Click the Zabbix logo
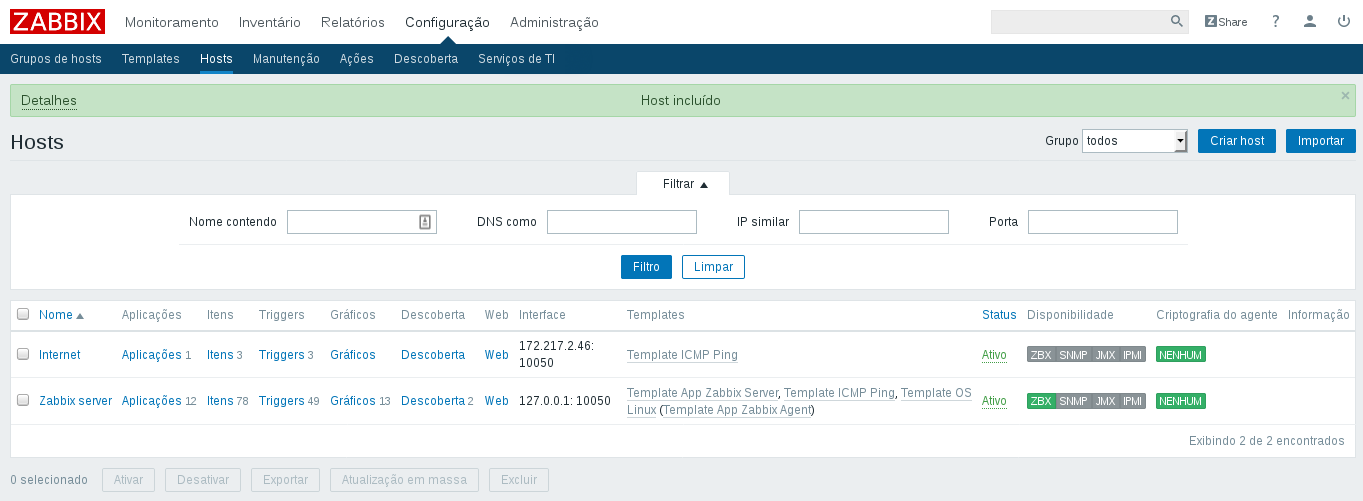Viewport: 1363px width, 501px height. pos(57,22)
